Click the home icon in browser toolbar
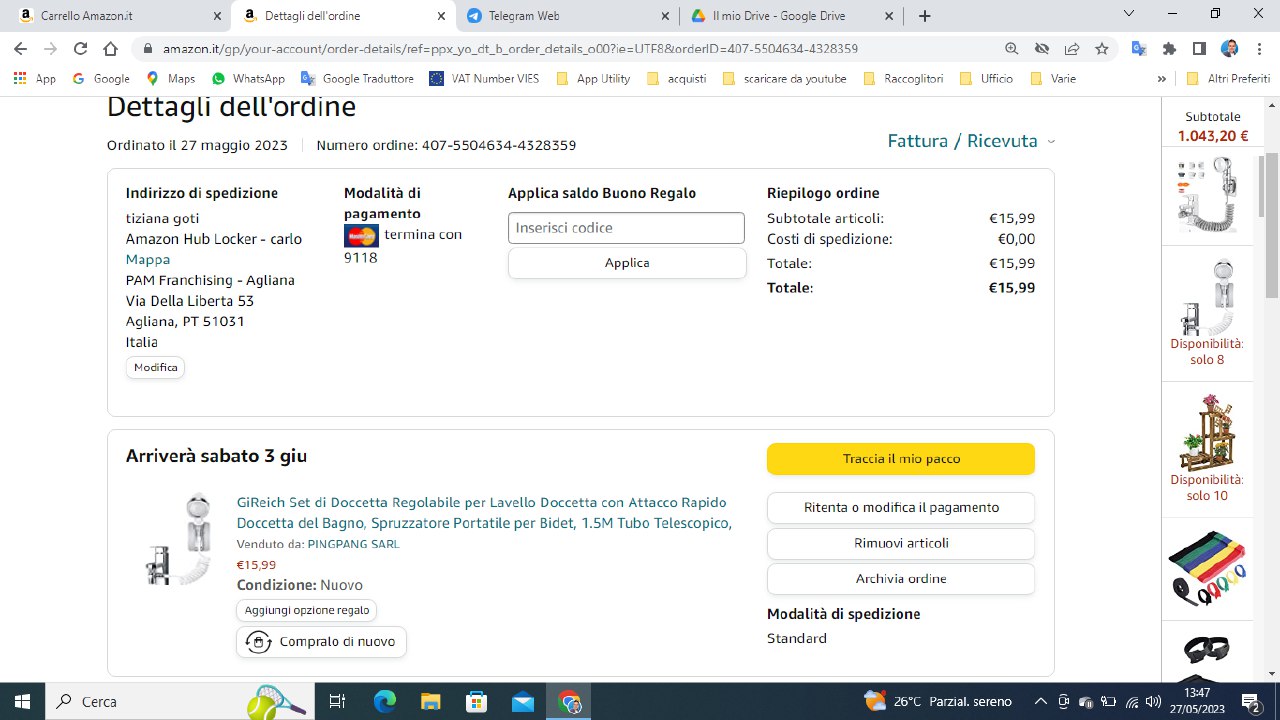Image resolution: width=1280 pixels, height=720 pixels. click(x=112, y=48)
